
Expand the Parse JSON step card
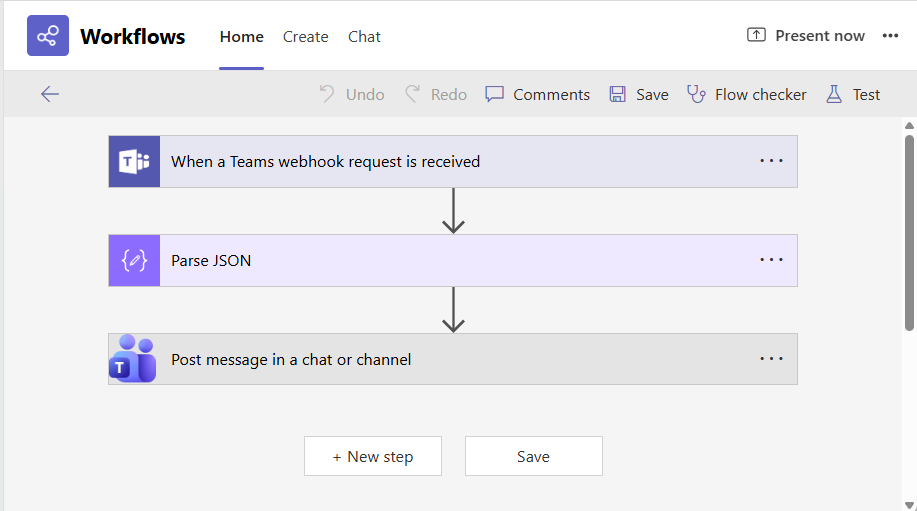450,261
